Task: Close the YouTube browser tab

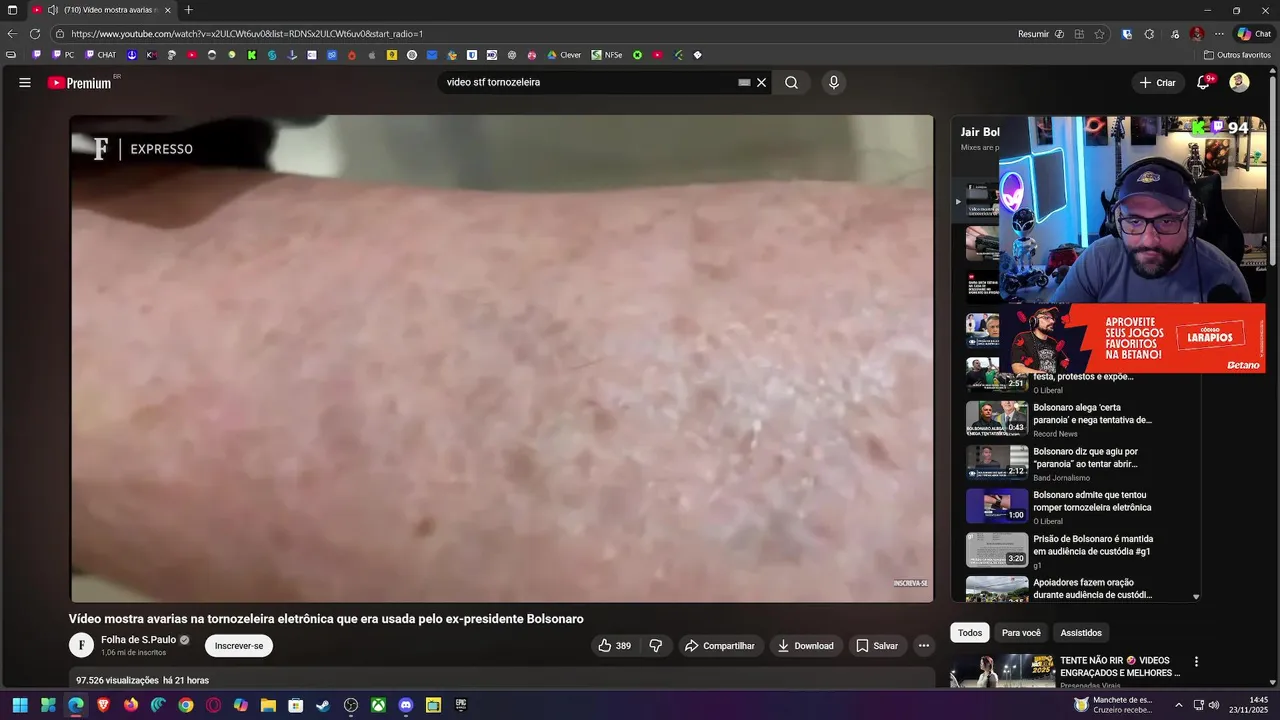Action: [x=167, y=10]
